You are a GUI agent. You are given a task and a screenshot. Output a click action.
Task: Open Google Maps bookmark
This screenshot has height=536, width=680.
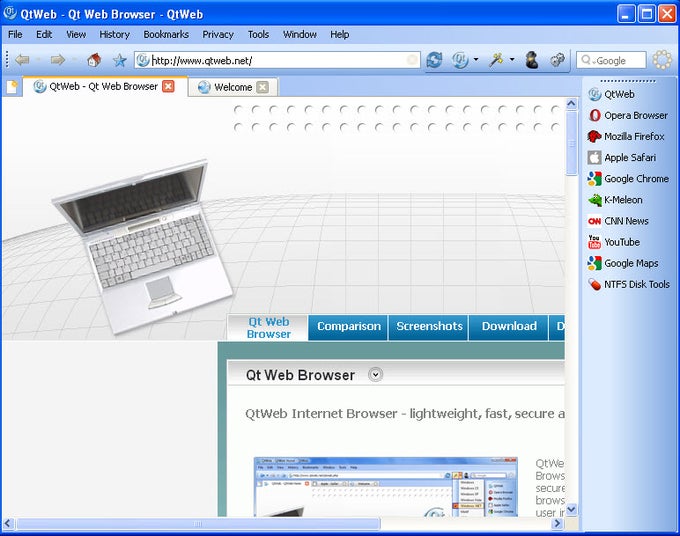[x=623, y=263]
